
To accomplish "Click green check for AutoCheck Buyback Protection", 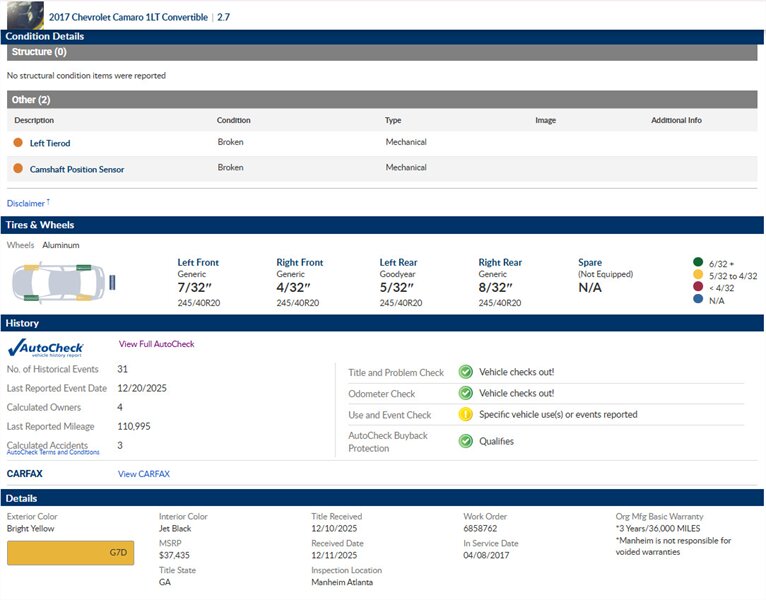I will click(465, 440).
